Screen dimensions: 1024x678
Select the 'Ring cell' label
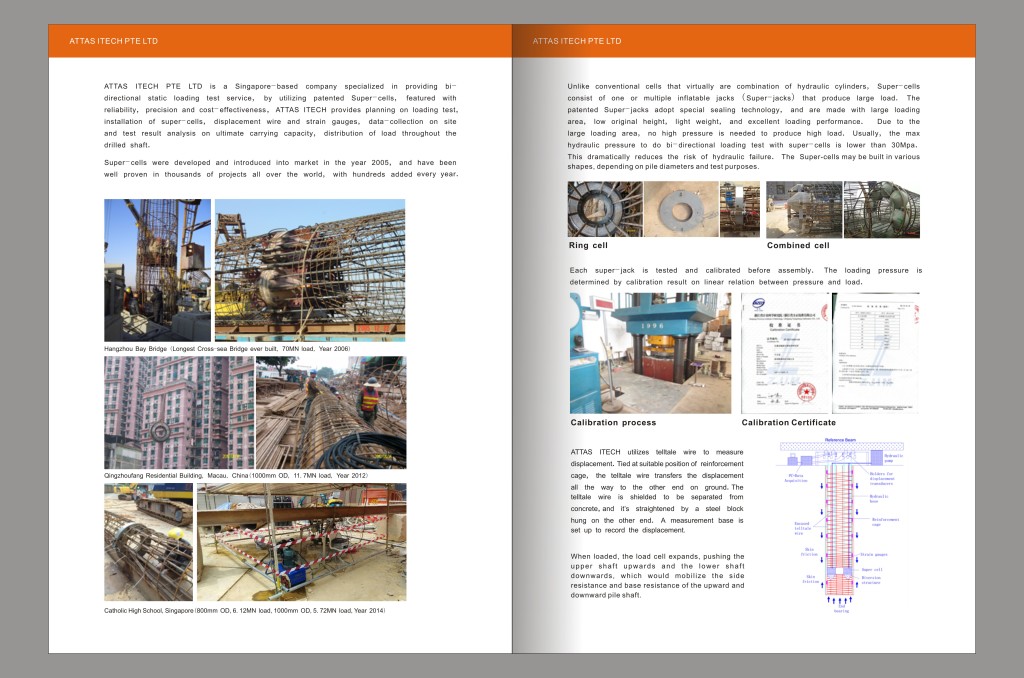(588, 246)
